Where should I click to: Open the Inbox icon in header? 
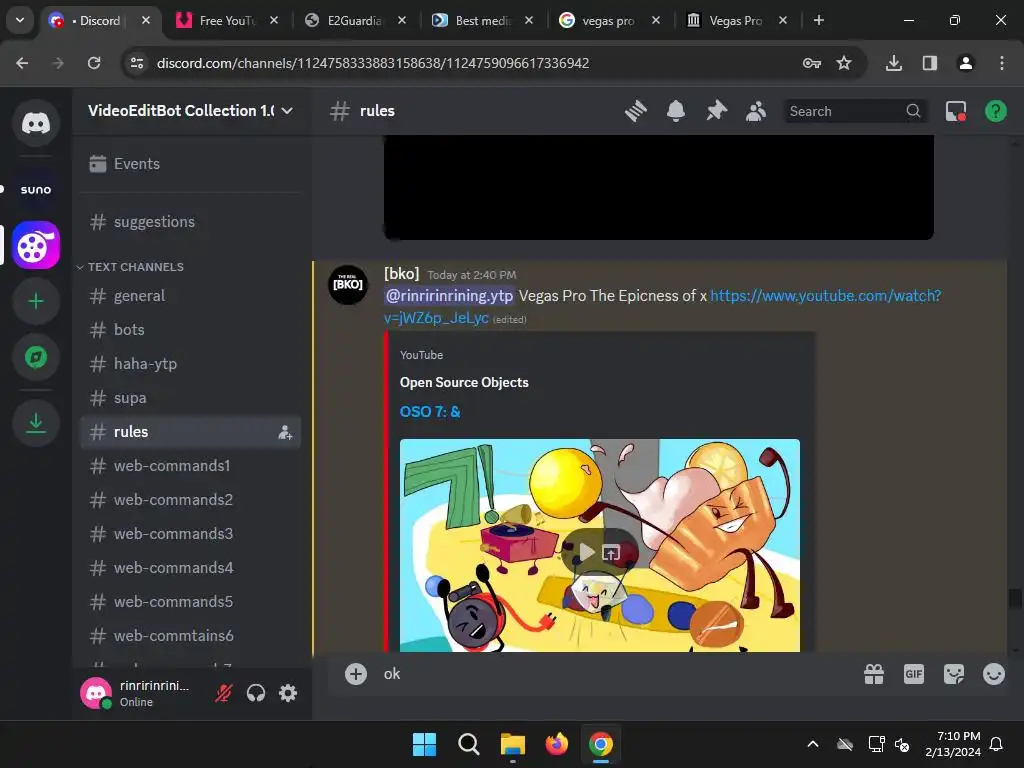pyautogui.click(x=955, y=111)
